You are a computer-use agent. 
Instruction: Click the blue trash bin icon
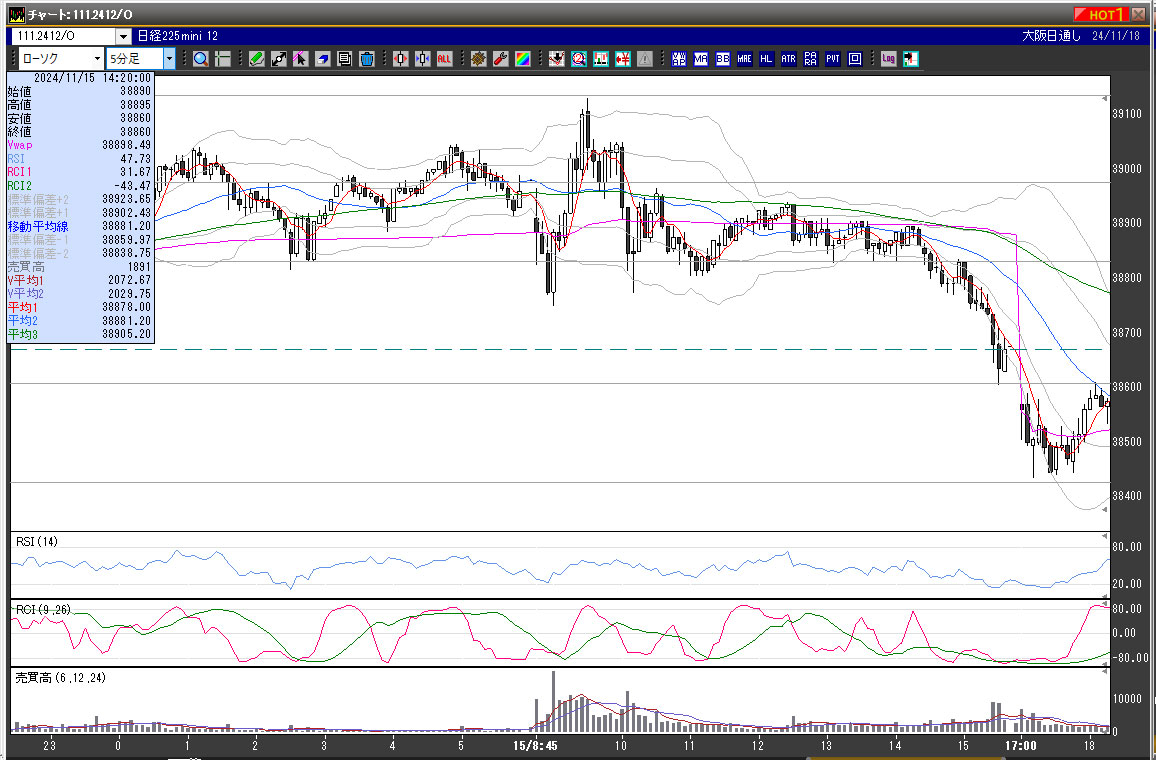[x=366, y=59]
